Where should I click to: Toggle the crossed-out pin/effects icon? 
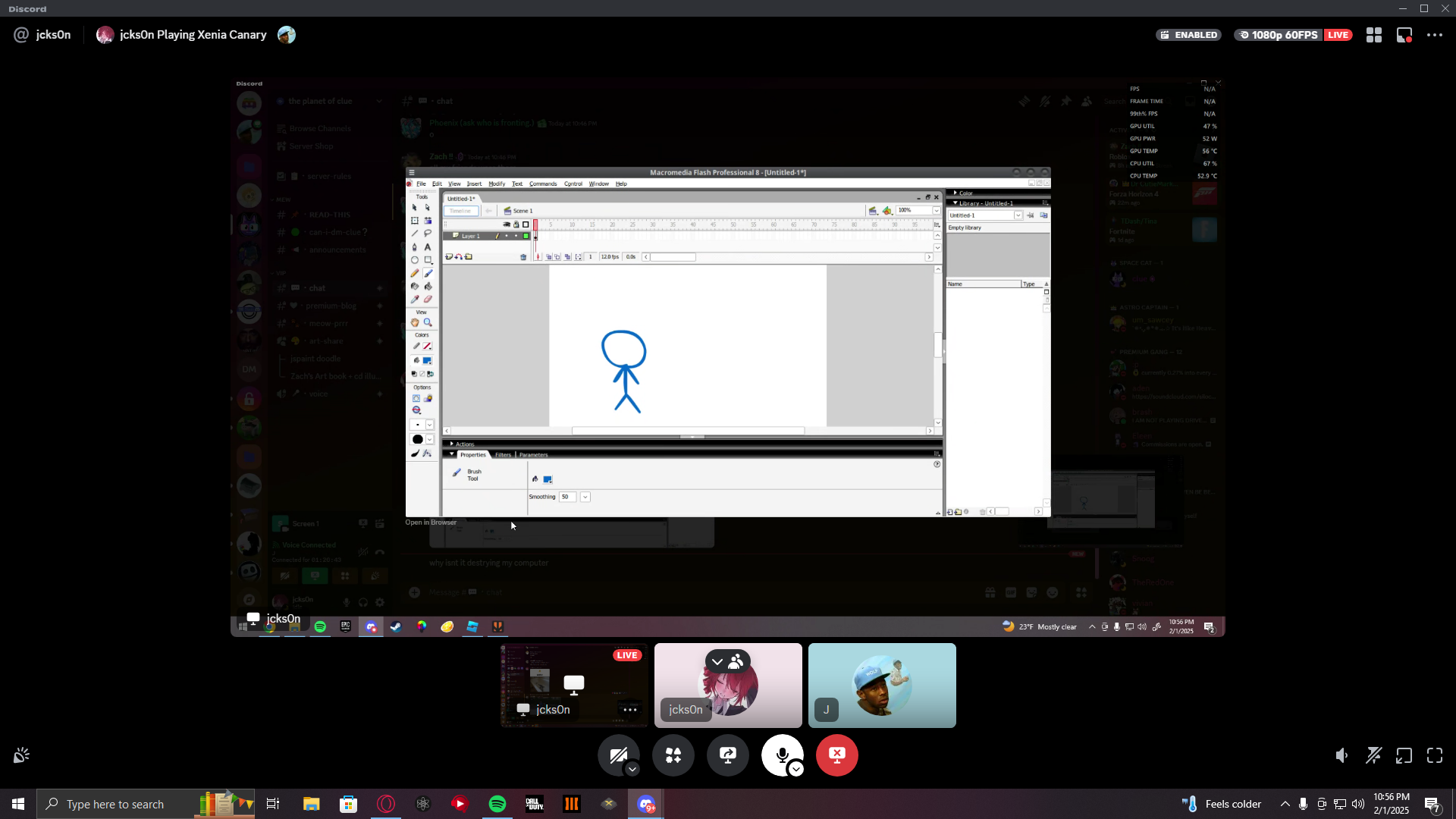[x=1373, y=755]
